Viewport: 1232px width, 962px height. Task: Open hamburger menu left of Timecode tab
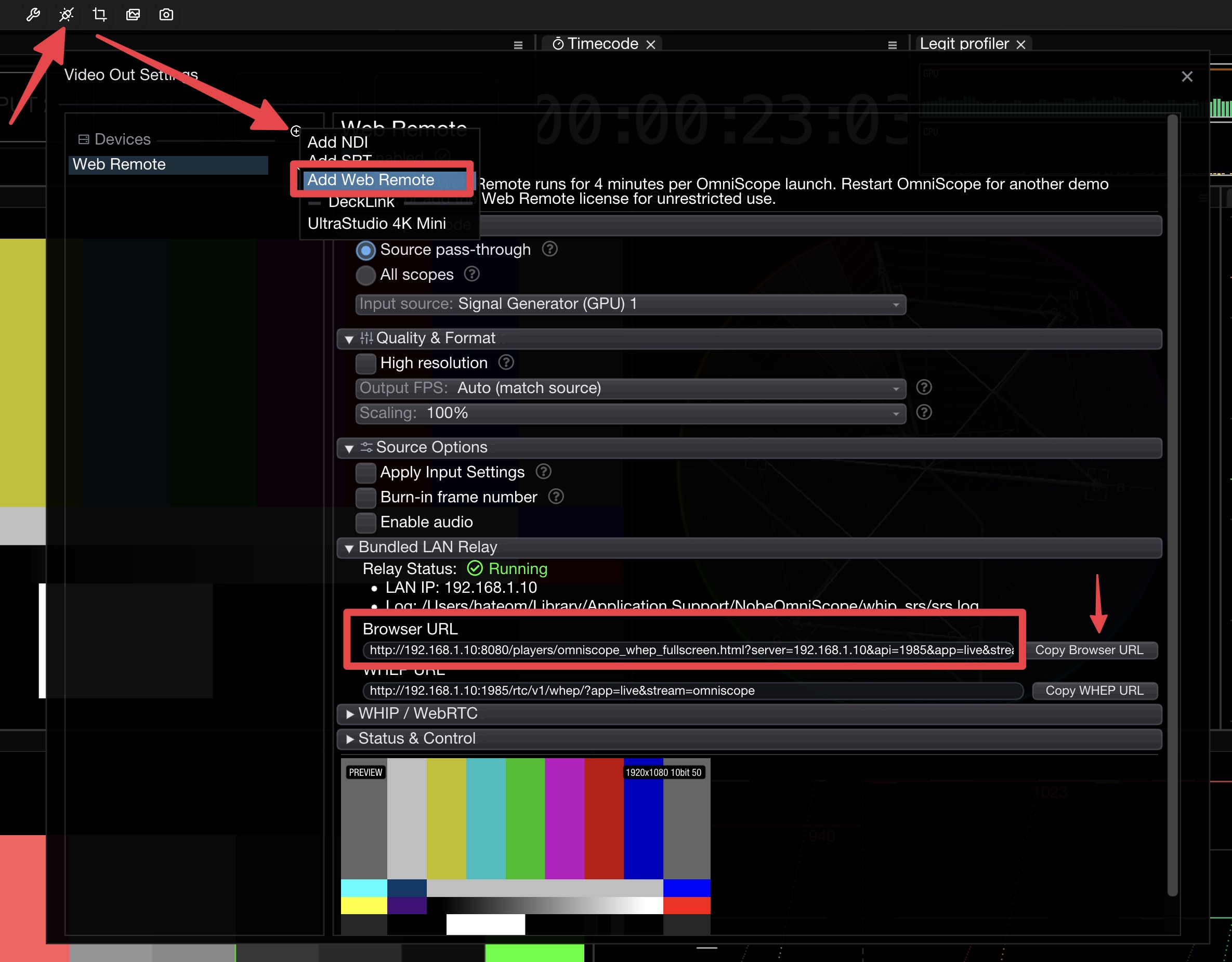click(x=518, y=45)
